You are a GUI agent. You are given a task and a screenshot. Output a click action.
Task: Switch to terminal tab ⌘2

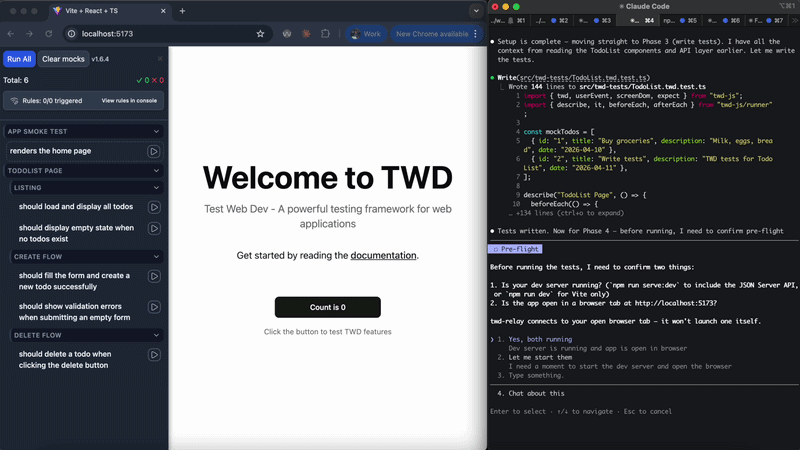[x=552, y=20]
